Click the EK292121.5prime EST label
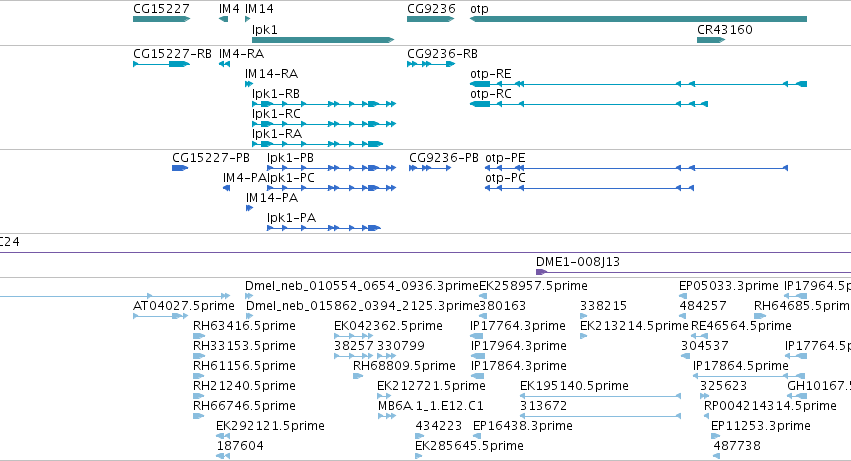 [270, 426]
